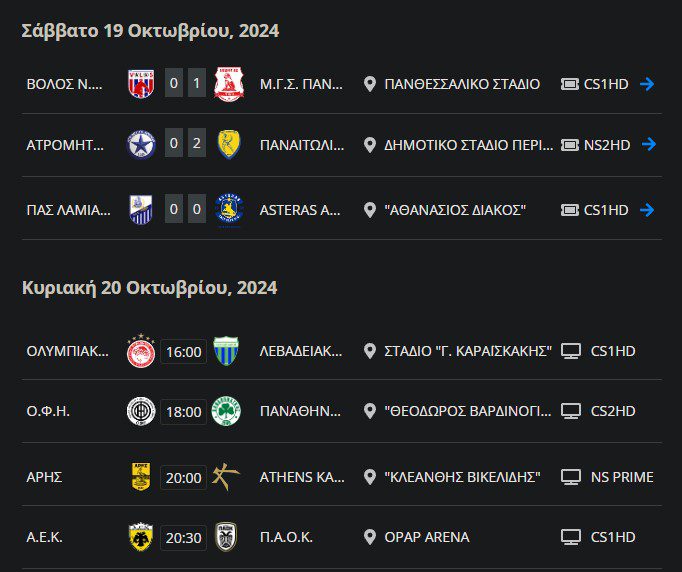The image size is (682, 572).
Task: Click location pin beside OPAP ARENA
Action: click(x=370, y=537)
